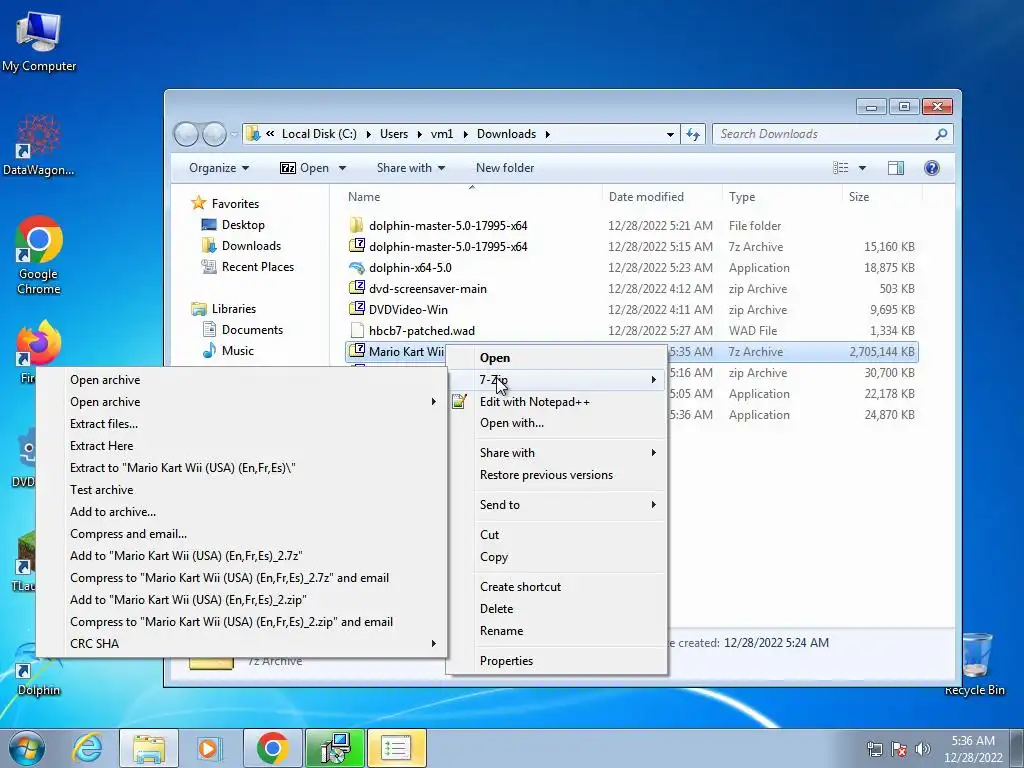The height and width of the screenshot is (768, 1024).
Task: Sort by the Size column header
Action: pyautogui.click(x=882, y=197)
